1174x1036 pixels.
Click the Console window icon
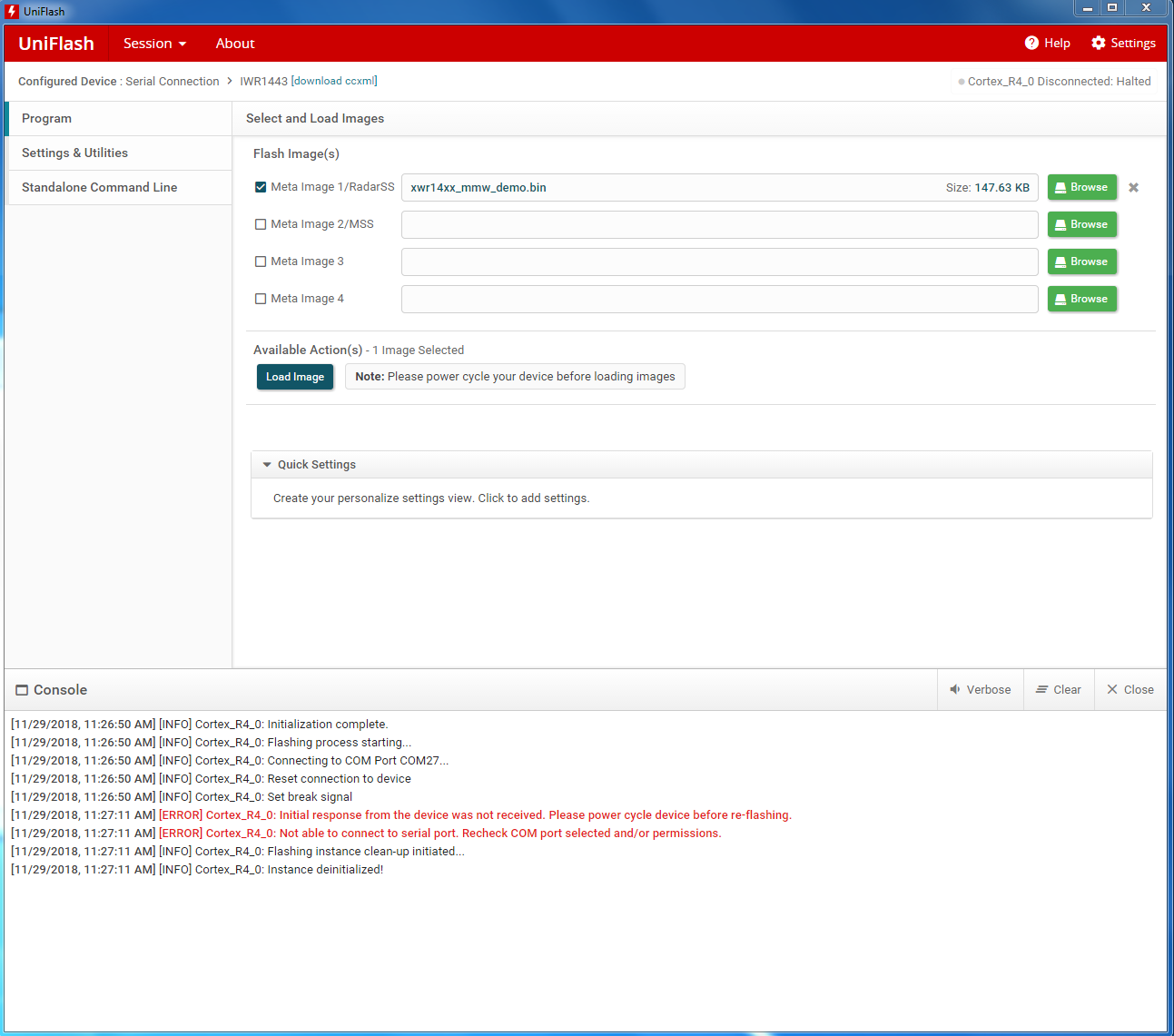(22, 690)
